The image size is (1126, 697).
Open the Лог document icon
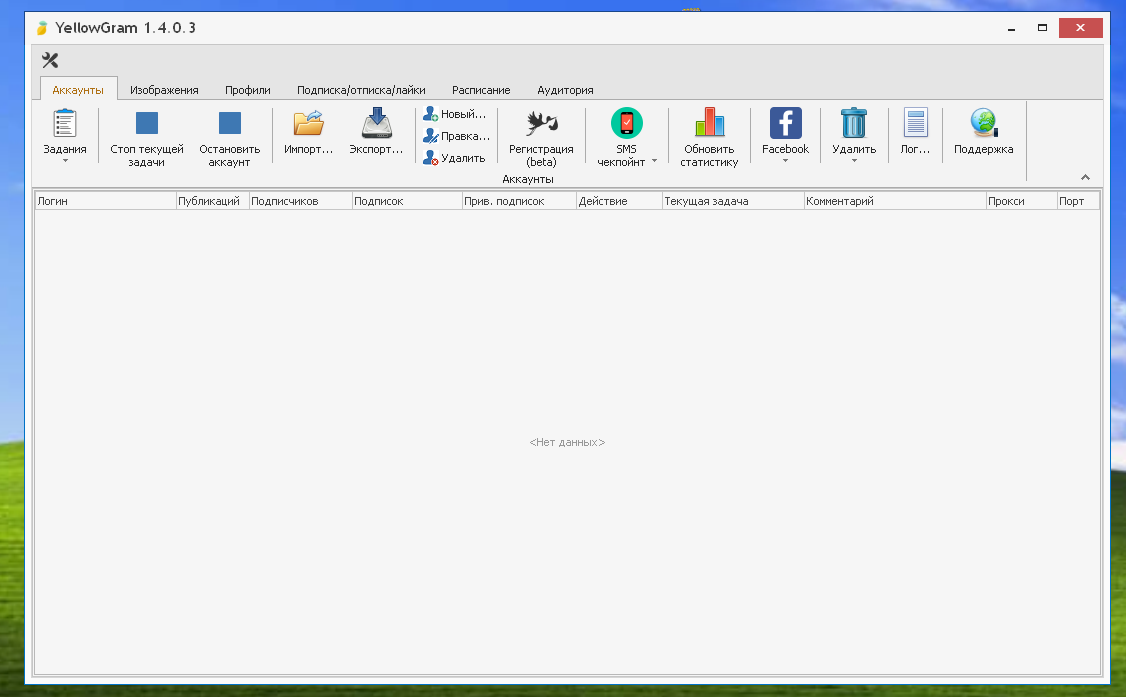click(x=915, y=123)
